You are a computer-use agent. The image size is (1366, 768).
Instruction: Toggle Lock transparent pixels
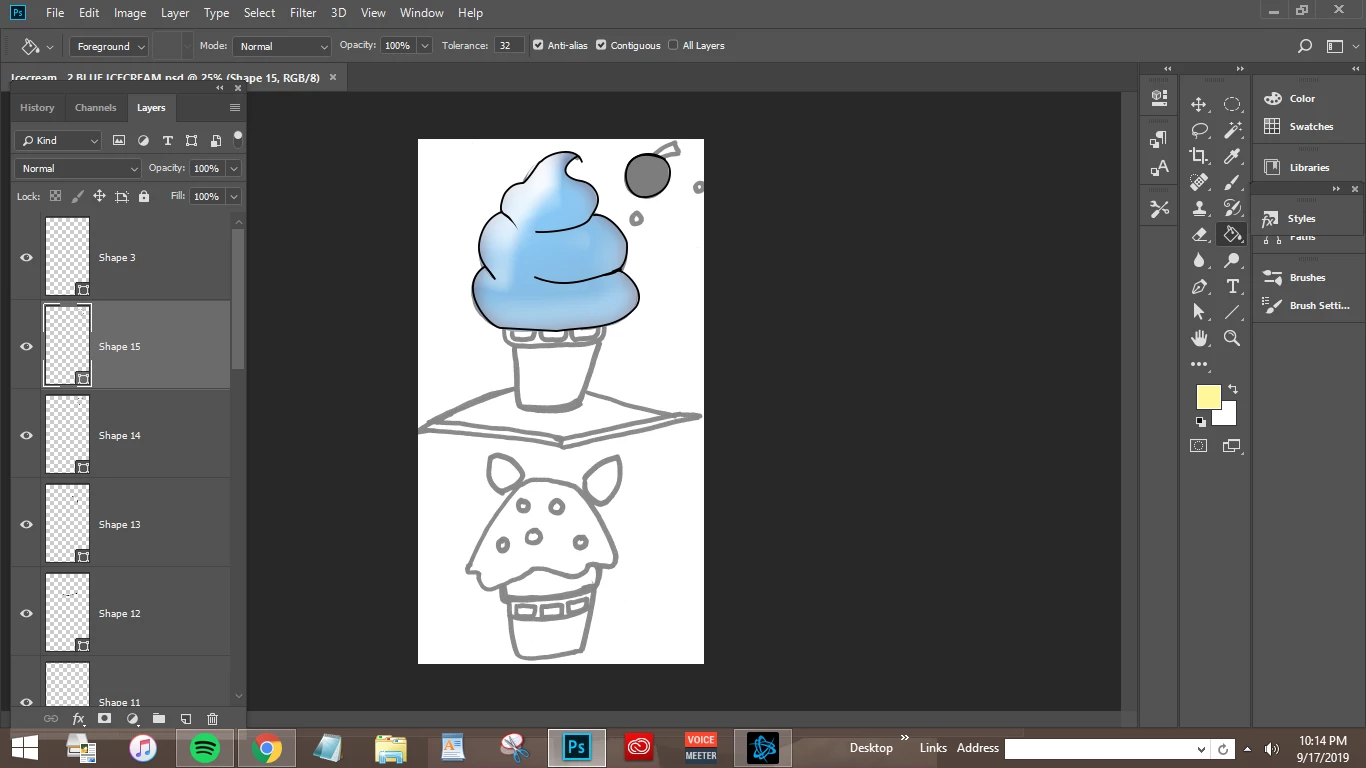(x=55, y=196)
